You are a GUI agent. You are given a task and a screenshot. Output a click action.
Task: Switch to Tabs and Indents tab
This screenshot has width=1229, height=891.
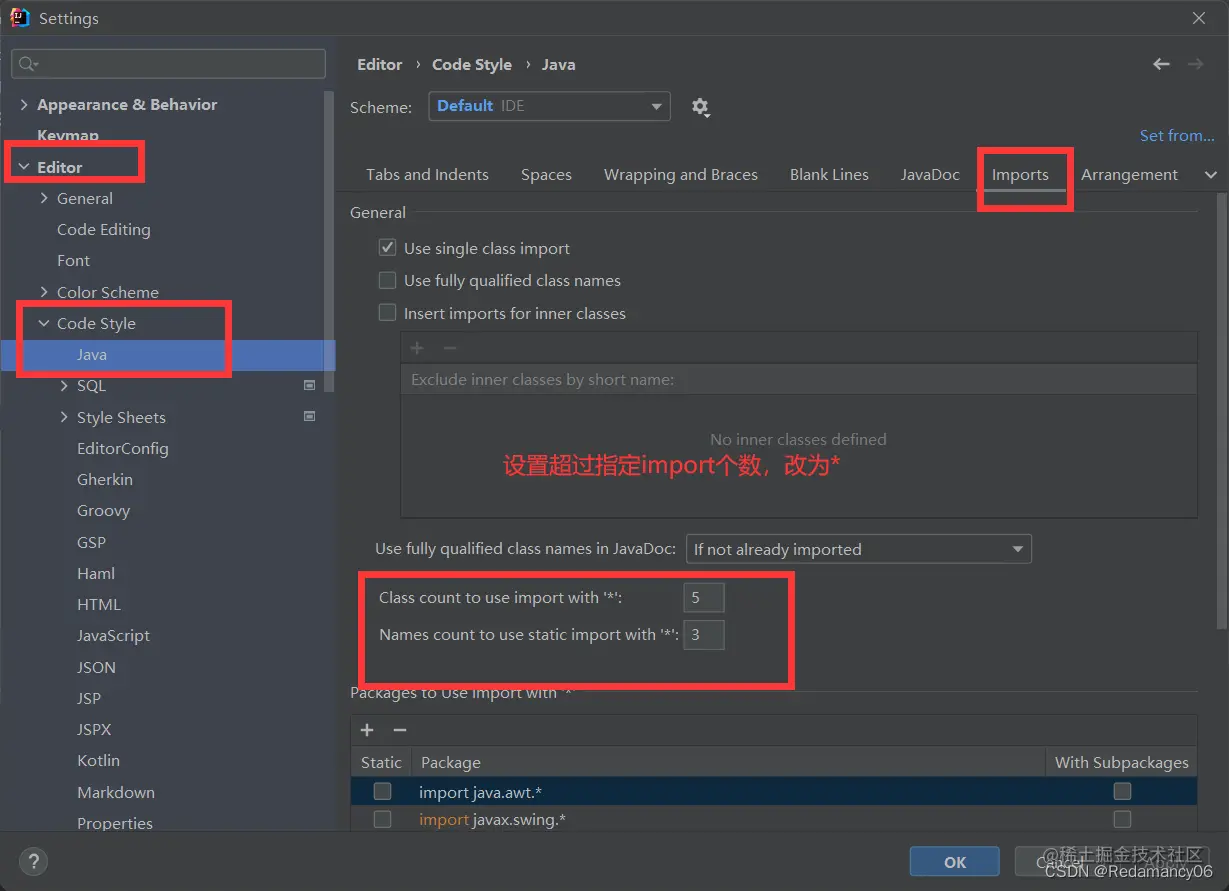[x=427, y=175]
